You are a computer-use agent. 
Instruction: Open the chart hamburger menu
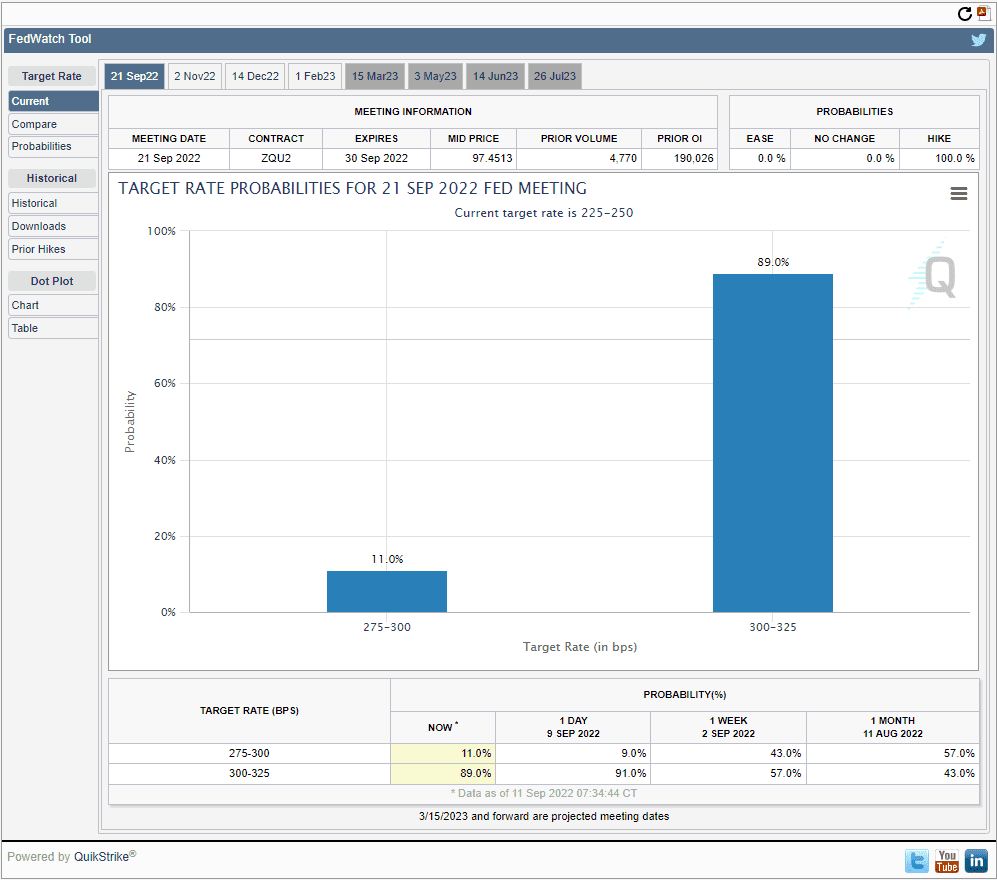[958, 194]
